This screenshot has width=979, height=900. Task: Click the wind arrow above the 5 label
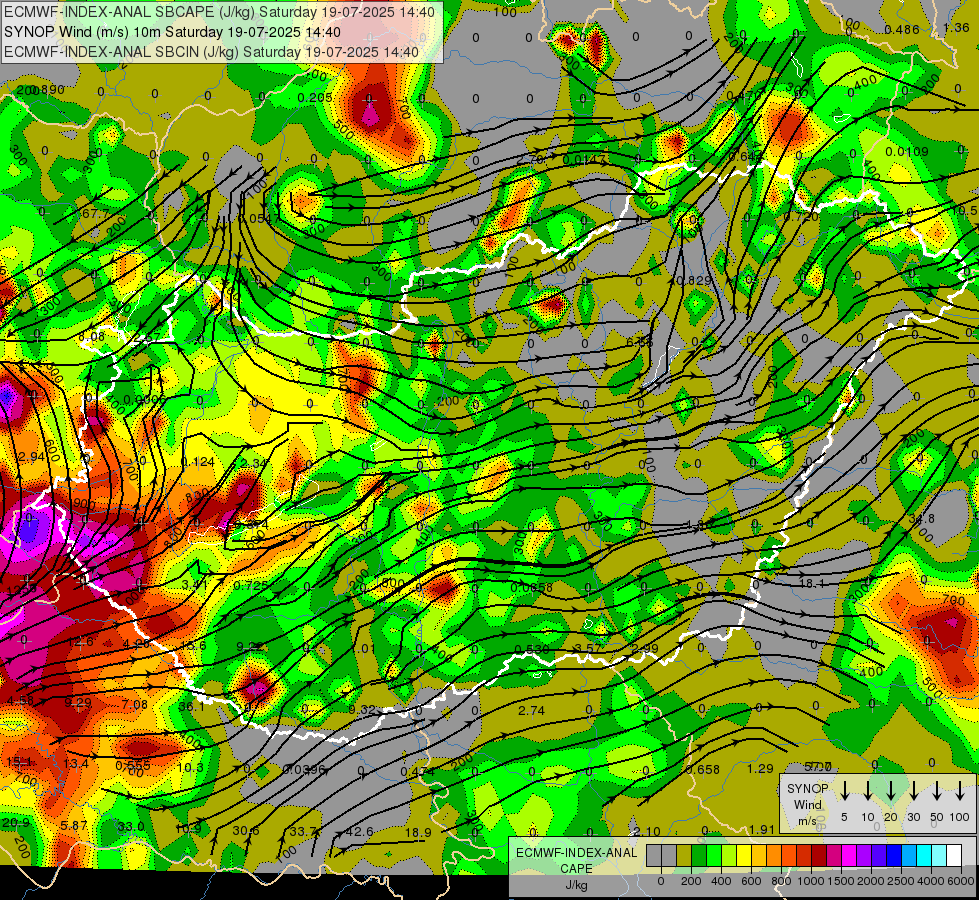(x=844, y=791)
